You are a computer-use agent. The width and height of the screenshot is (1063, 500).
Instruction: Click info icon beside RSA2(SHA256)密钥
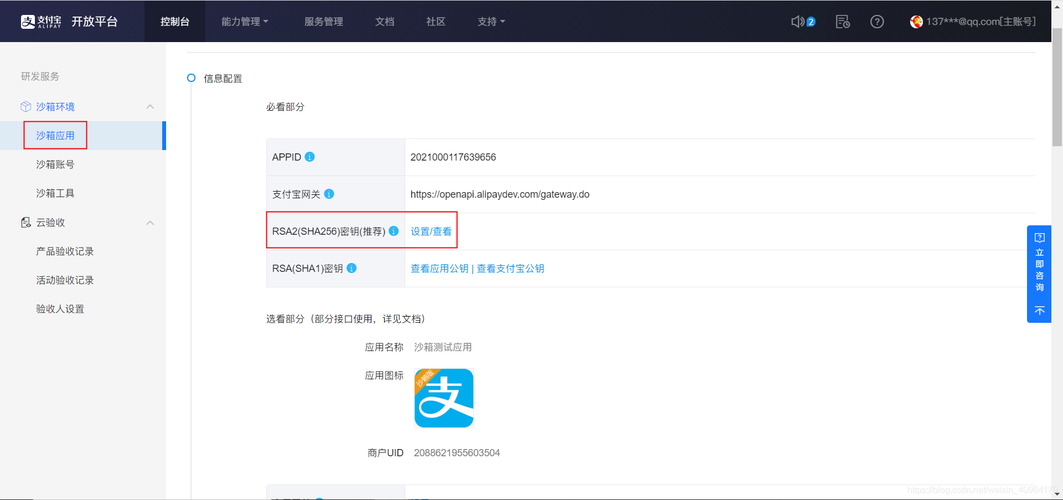click(394, 231)
